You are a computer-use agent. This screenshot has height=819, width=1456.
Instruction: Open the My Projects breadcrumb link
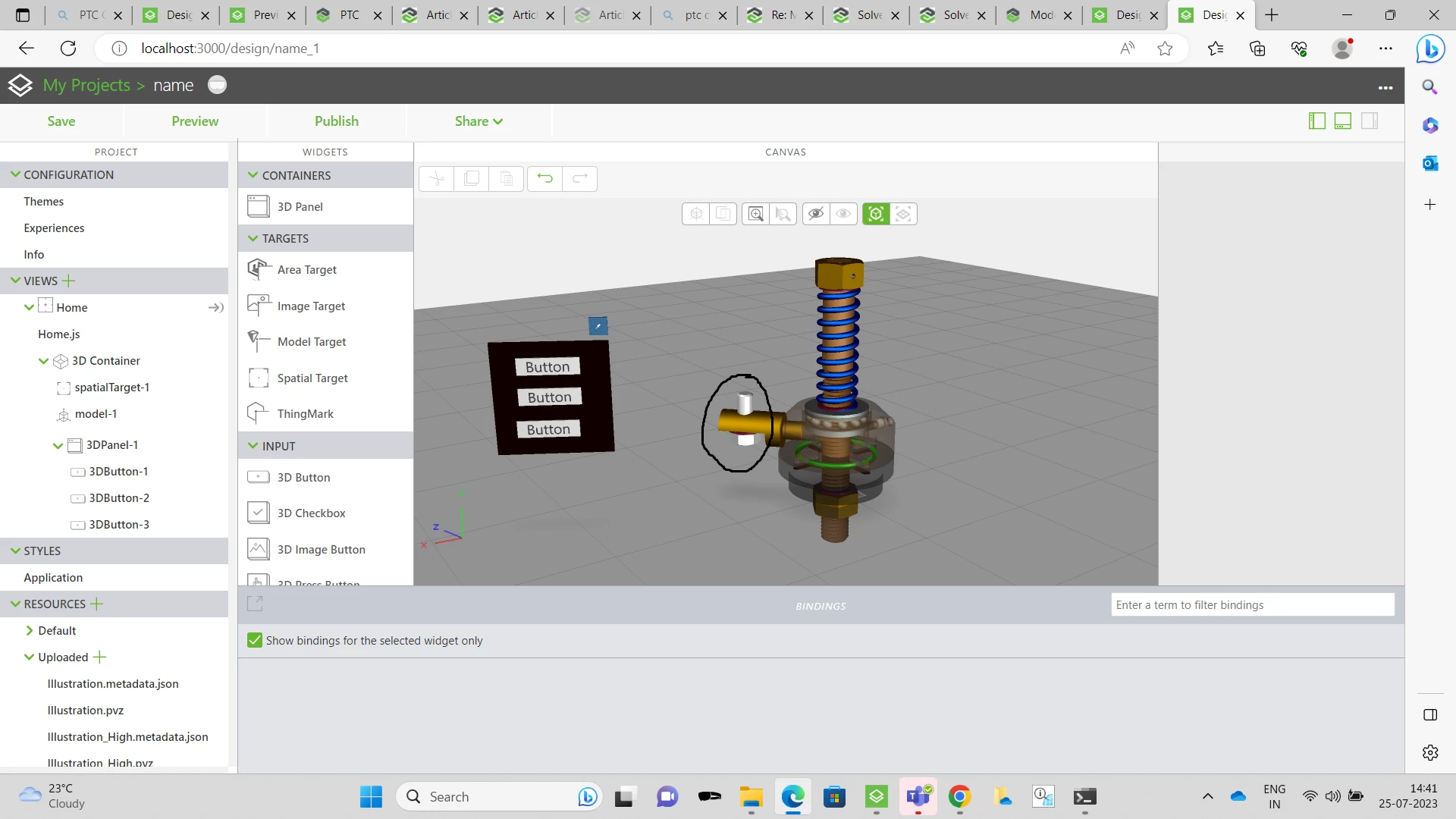(x=86, y=85)
